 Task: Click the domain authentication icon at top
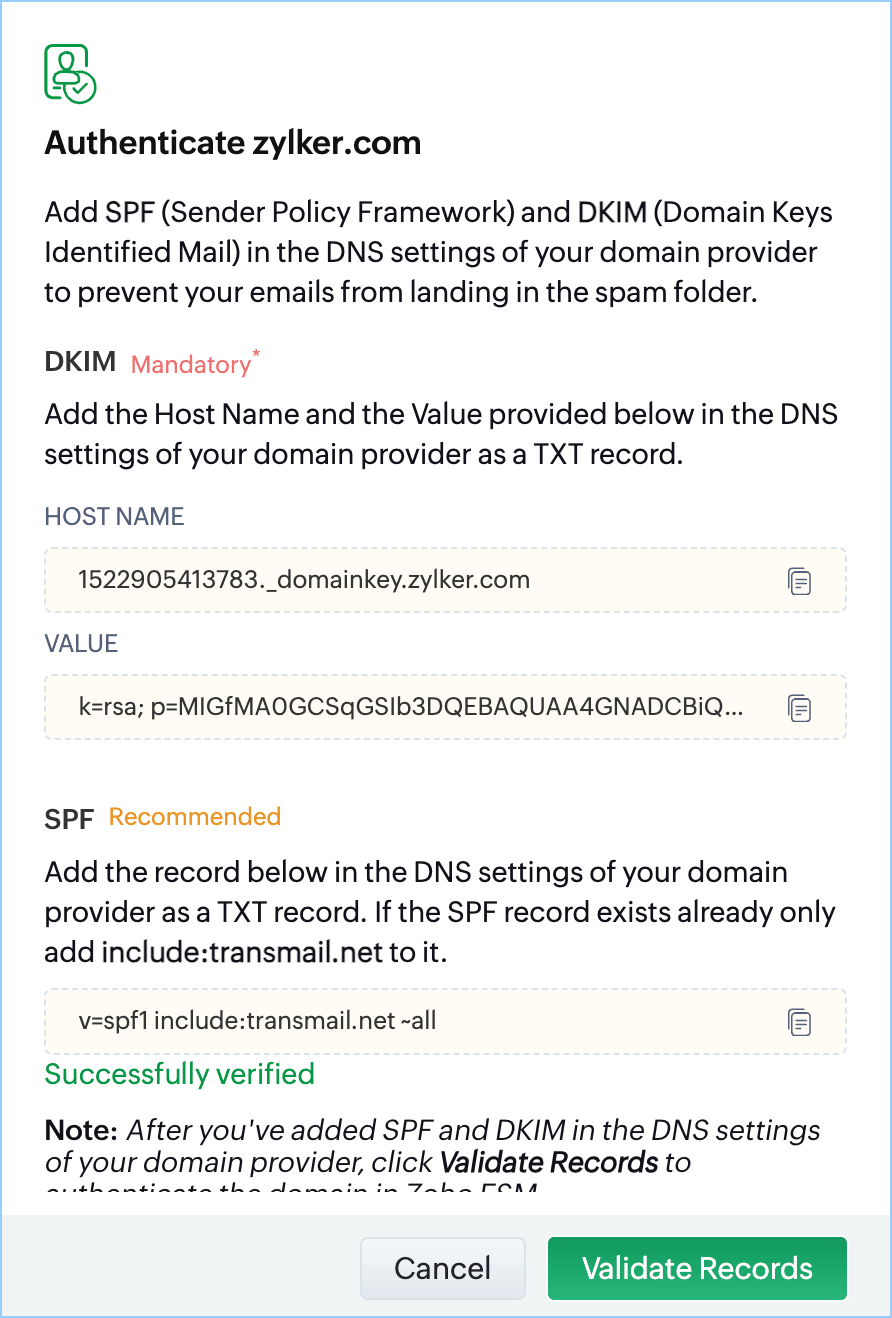coord(70,73)
